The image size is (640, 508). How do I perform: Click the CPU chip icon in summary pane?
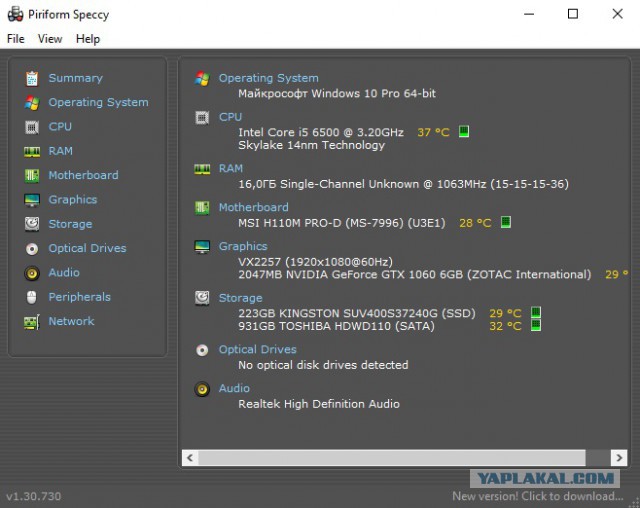coord(202,118)
